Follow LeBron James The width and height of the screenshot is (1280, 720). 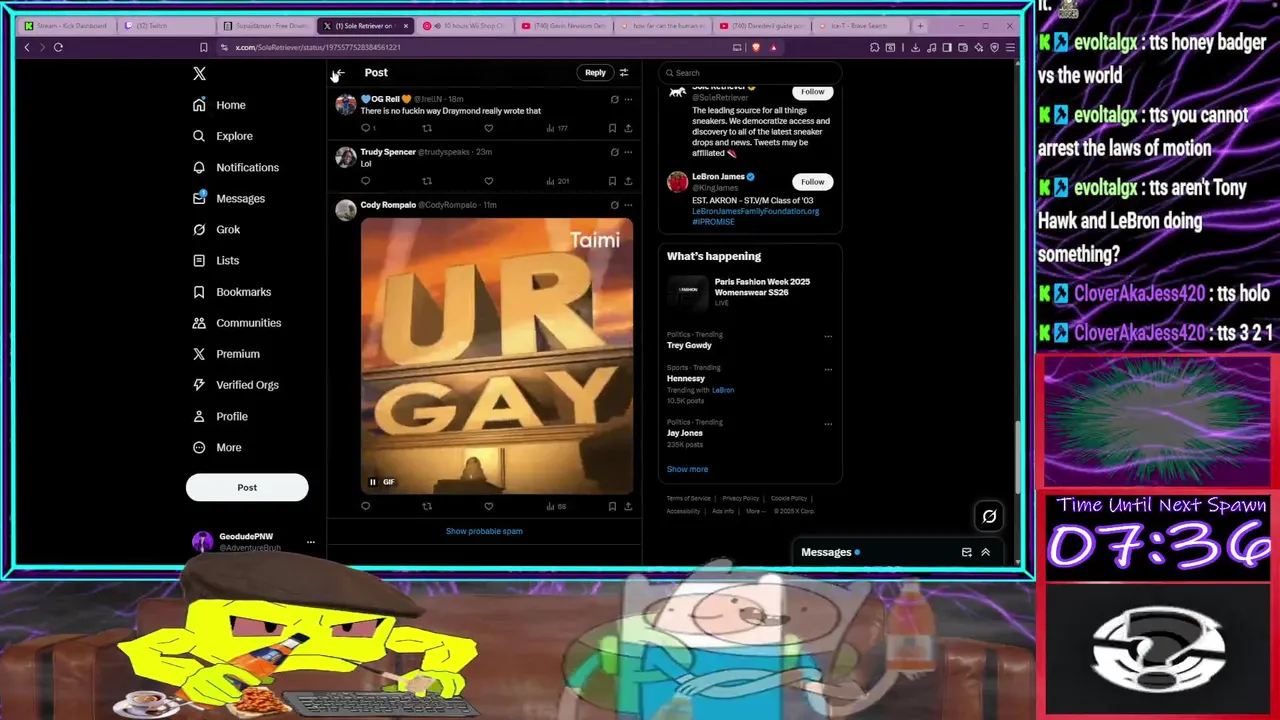tap(812, 182)
